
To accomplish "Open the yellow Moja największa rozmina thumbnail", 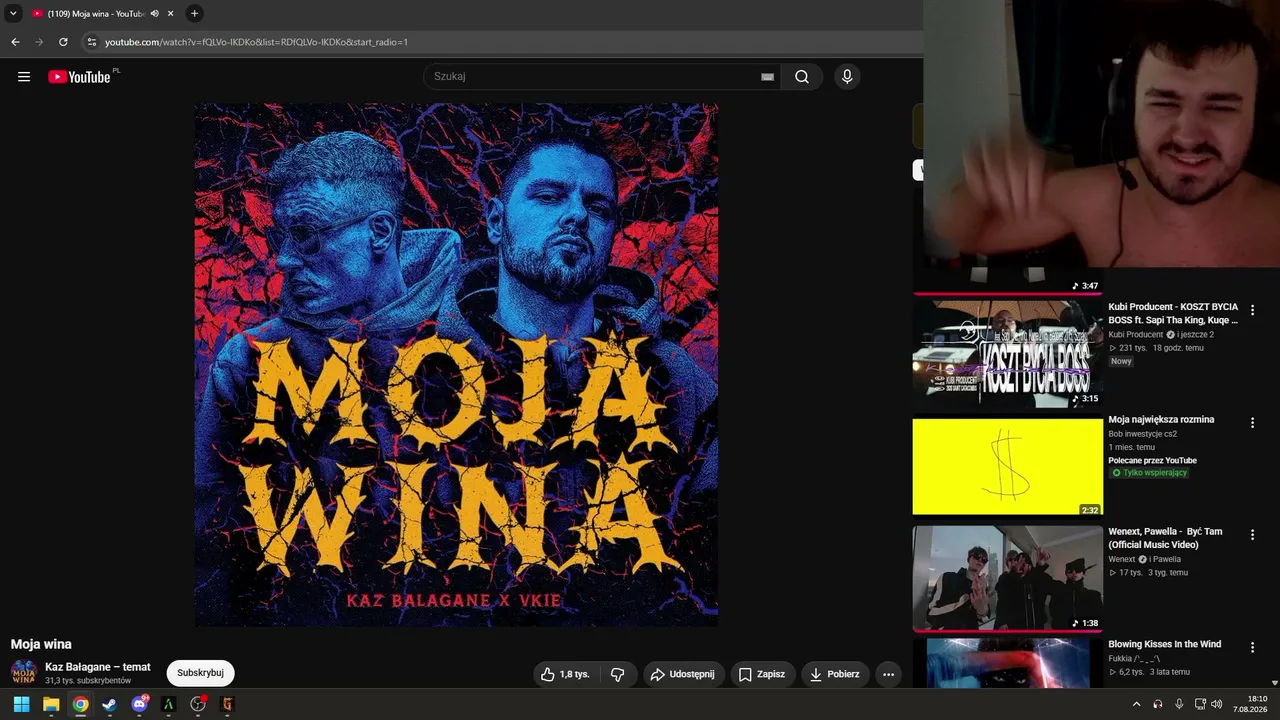I will [x=1007, y=466].
